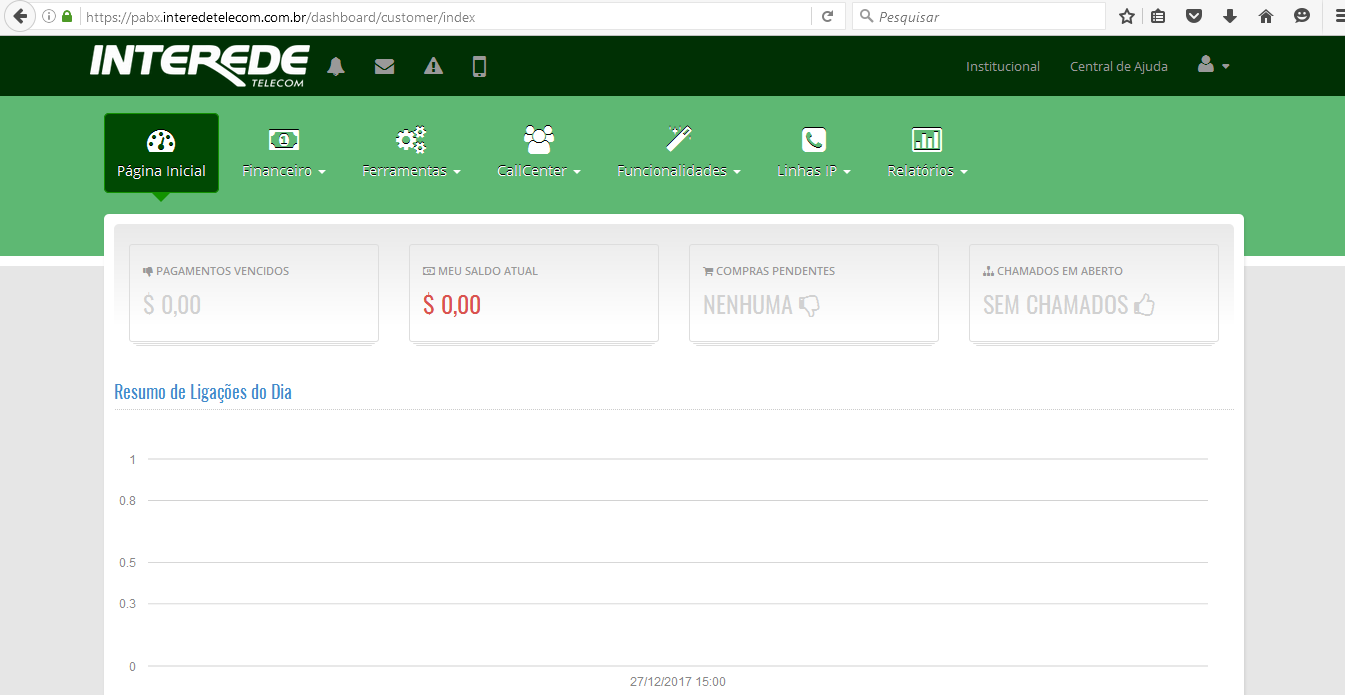Open the Meu Saldo Atual card
The image size is (1345, 696).
(x=533, y=293)
